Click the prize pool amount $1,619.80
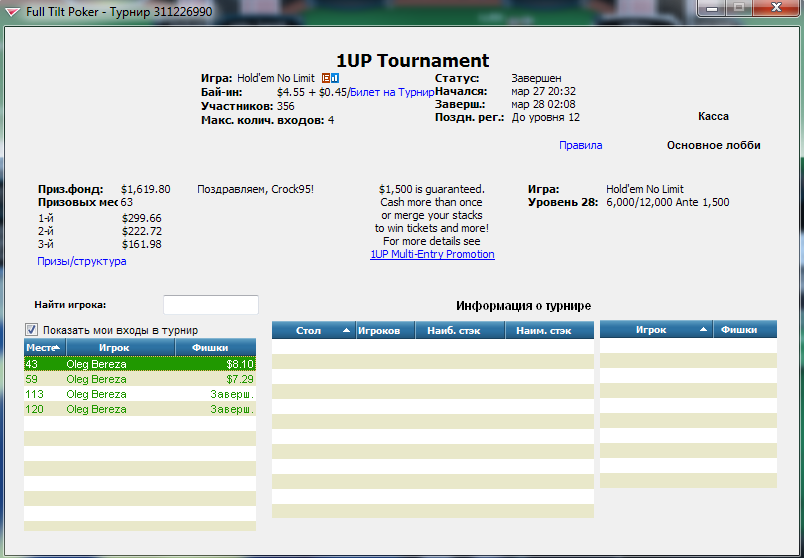 146,189
